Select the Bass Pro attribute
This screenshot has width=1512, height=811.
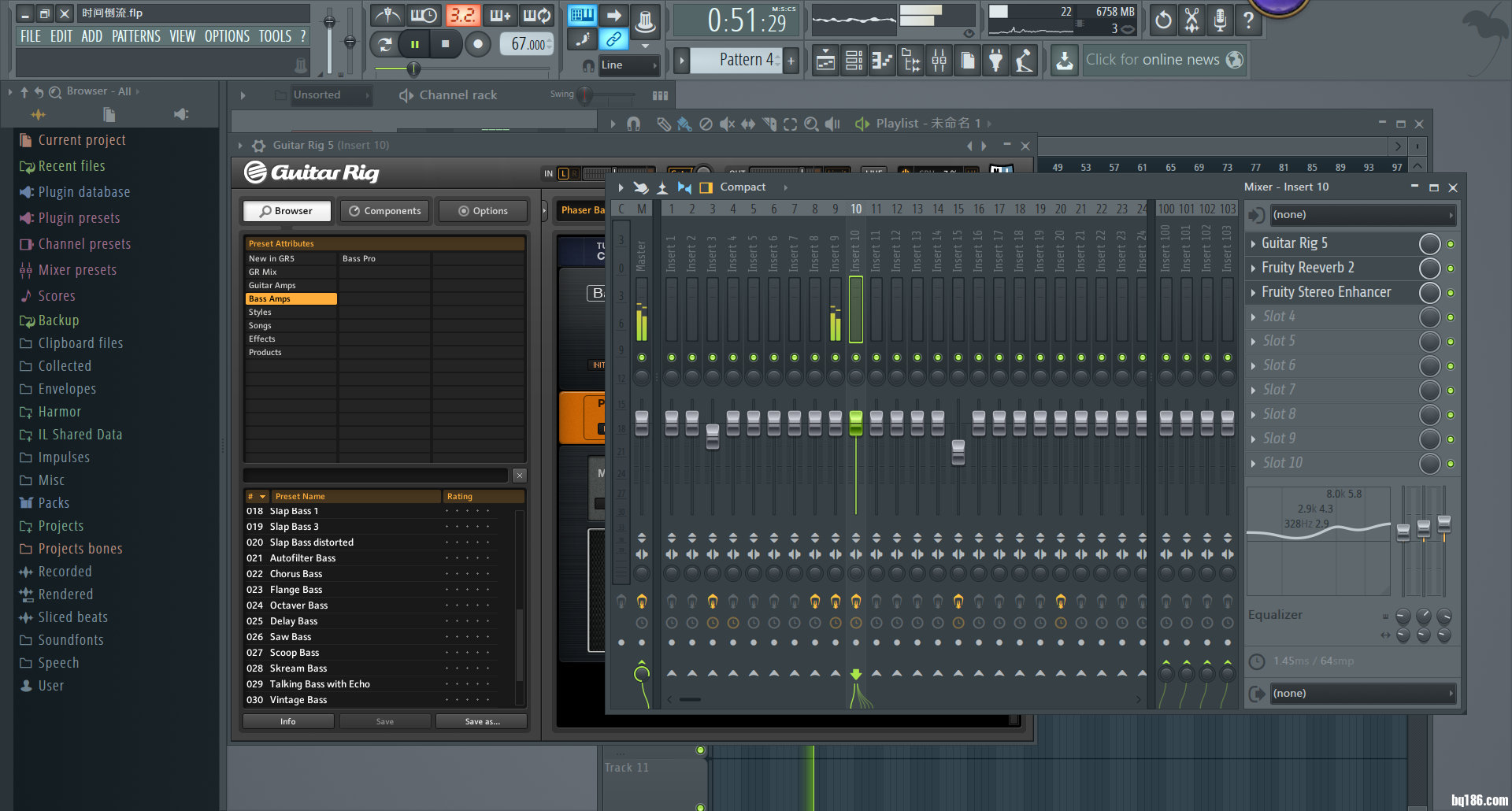click(384, 258)
